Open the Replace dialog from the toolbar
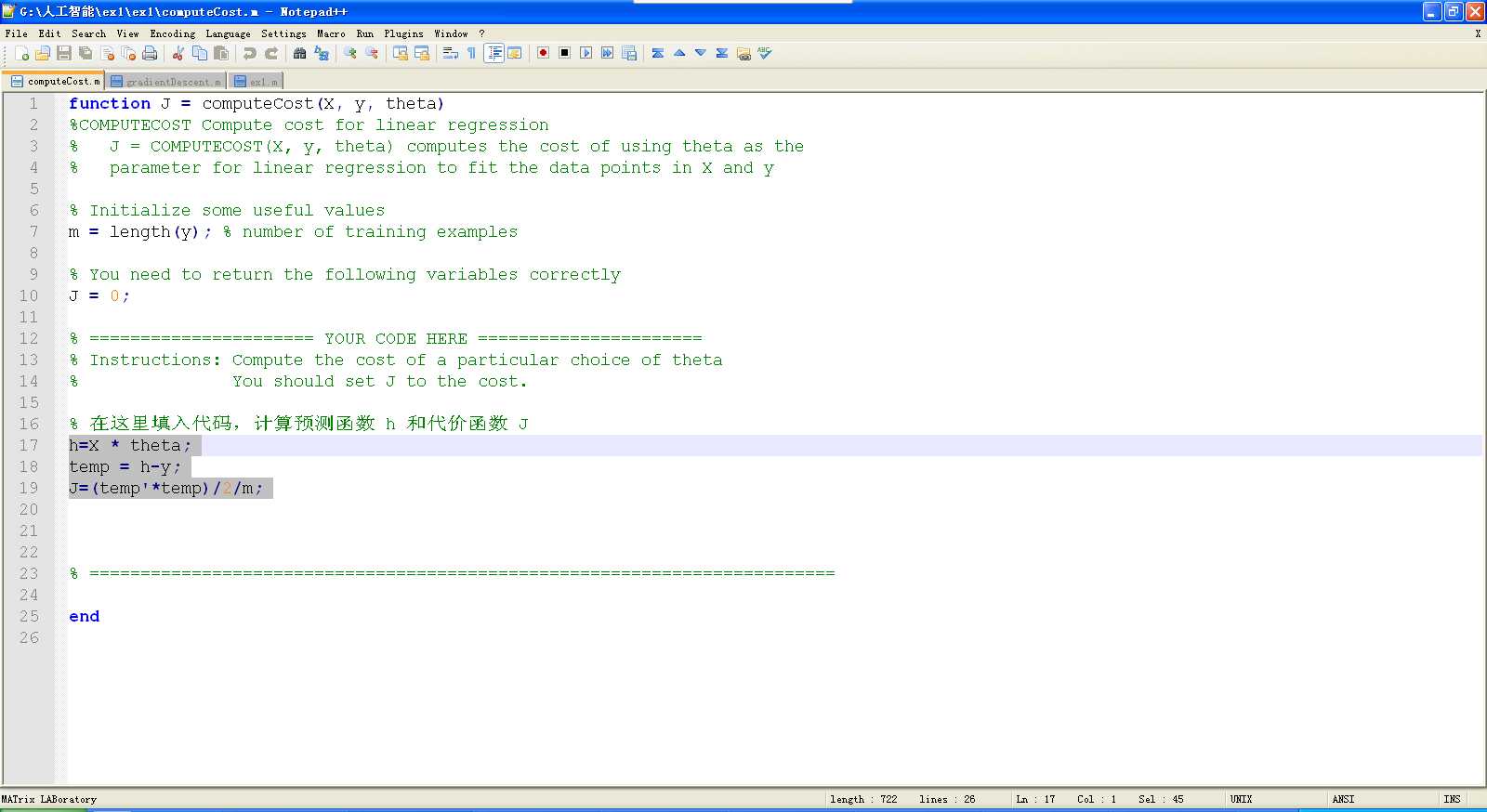Viewport: 1487px width, 812px height. point(321,54)
